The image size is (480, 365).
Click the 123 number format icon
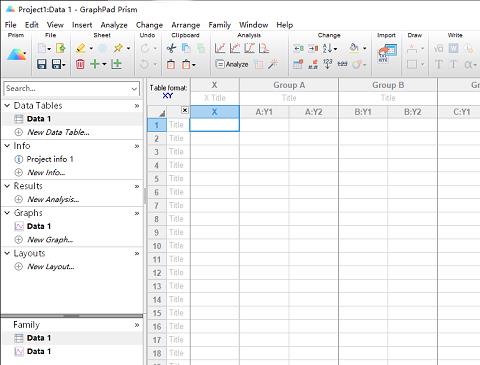pyautogui.click(x=328, y=64)
